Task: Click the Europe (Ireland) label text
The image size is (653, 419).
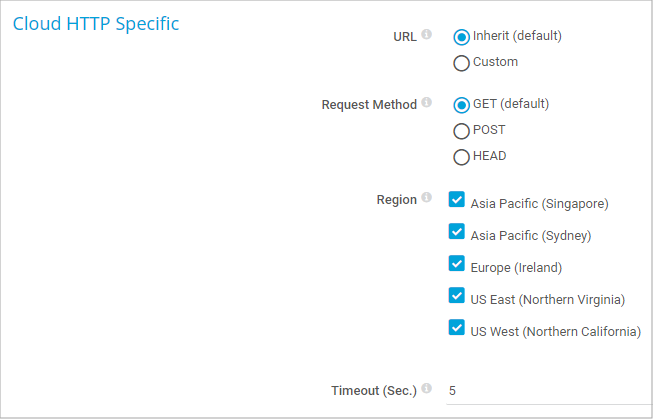Action: click(519, 267)
